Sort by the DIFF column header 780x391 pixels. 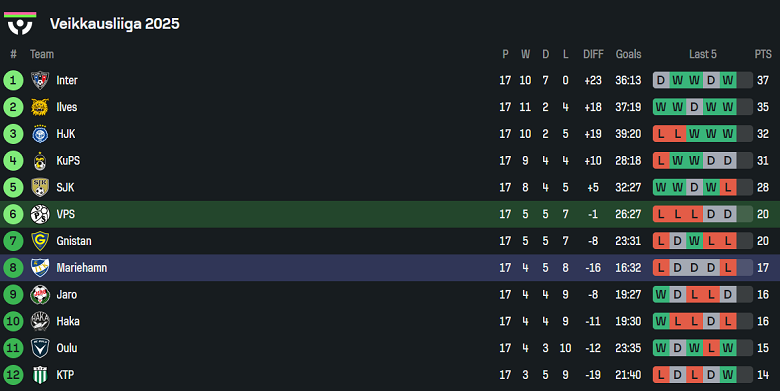[593, 54]
